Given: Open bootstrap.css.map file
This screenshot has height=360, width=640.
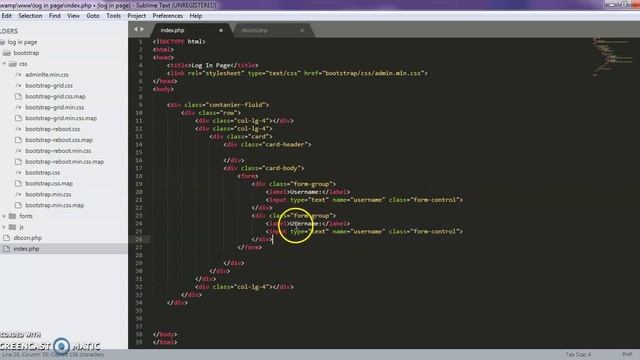Looking at the screenshot, I should 49,184.
